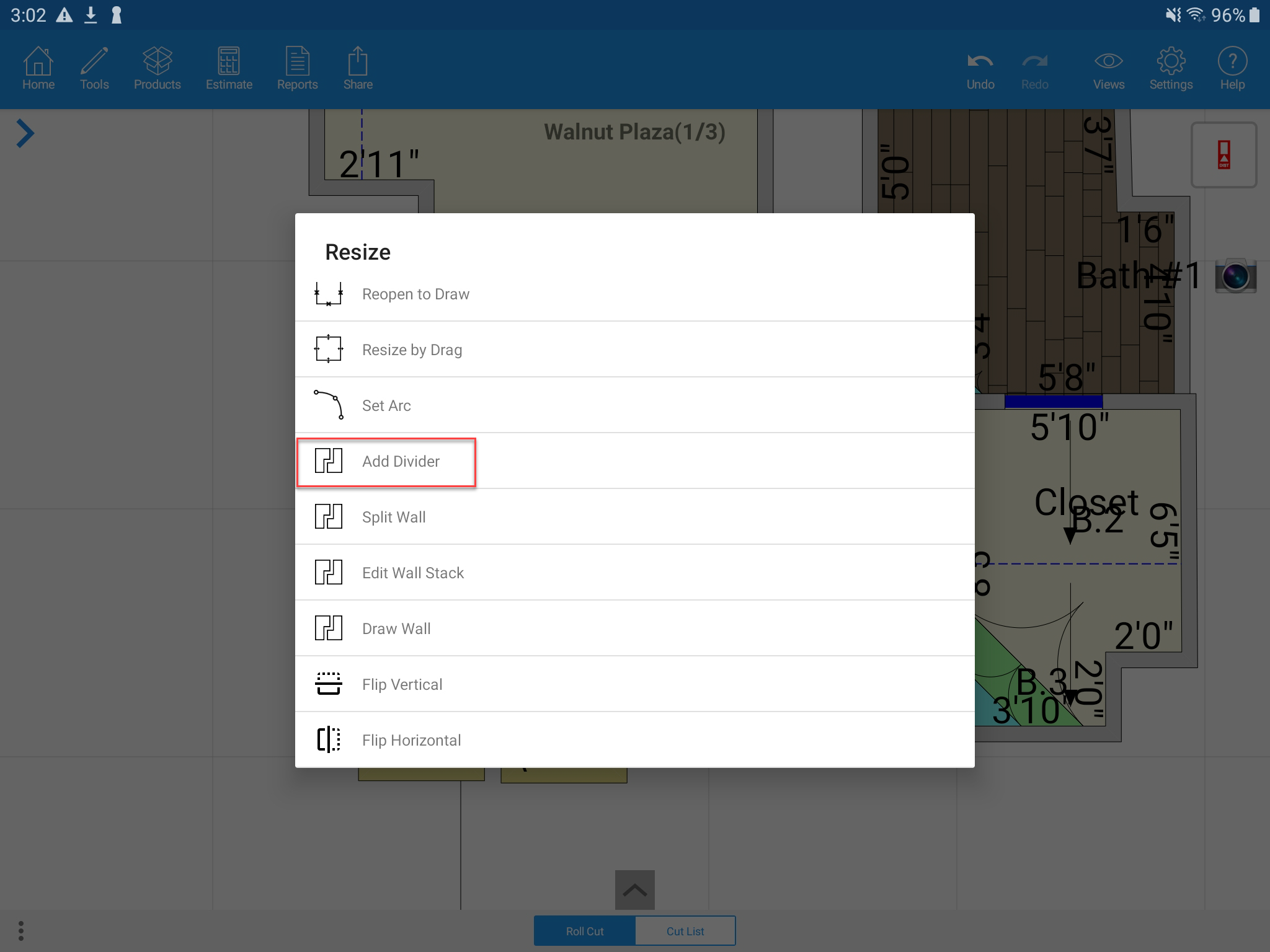Open the Products box icon
Image resolution: width=1270 pixels, height=952 pixels.
[157, 69]
